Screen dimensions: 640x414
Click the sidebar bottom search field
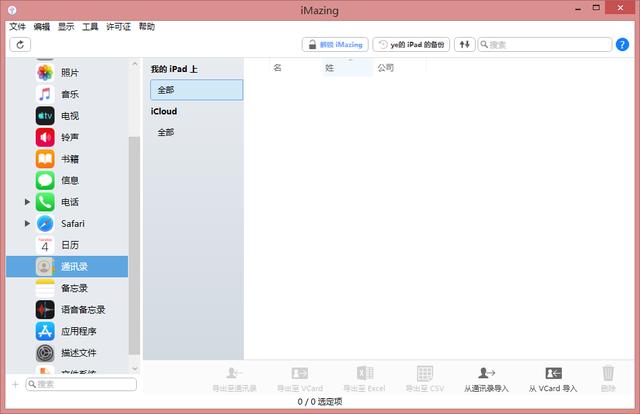tap(81, 384)
